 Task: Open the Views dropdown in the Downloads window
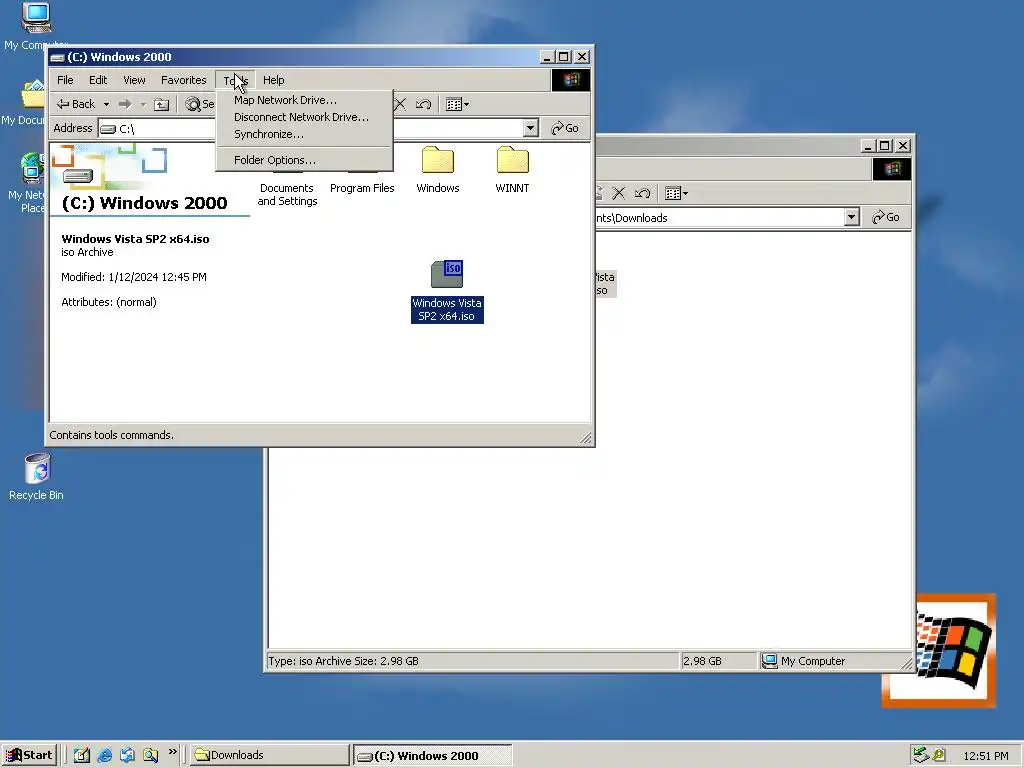click(x=676, y=193)
